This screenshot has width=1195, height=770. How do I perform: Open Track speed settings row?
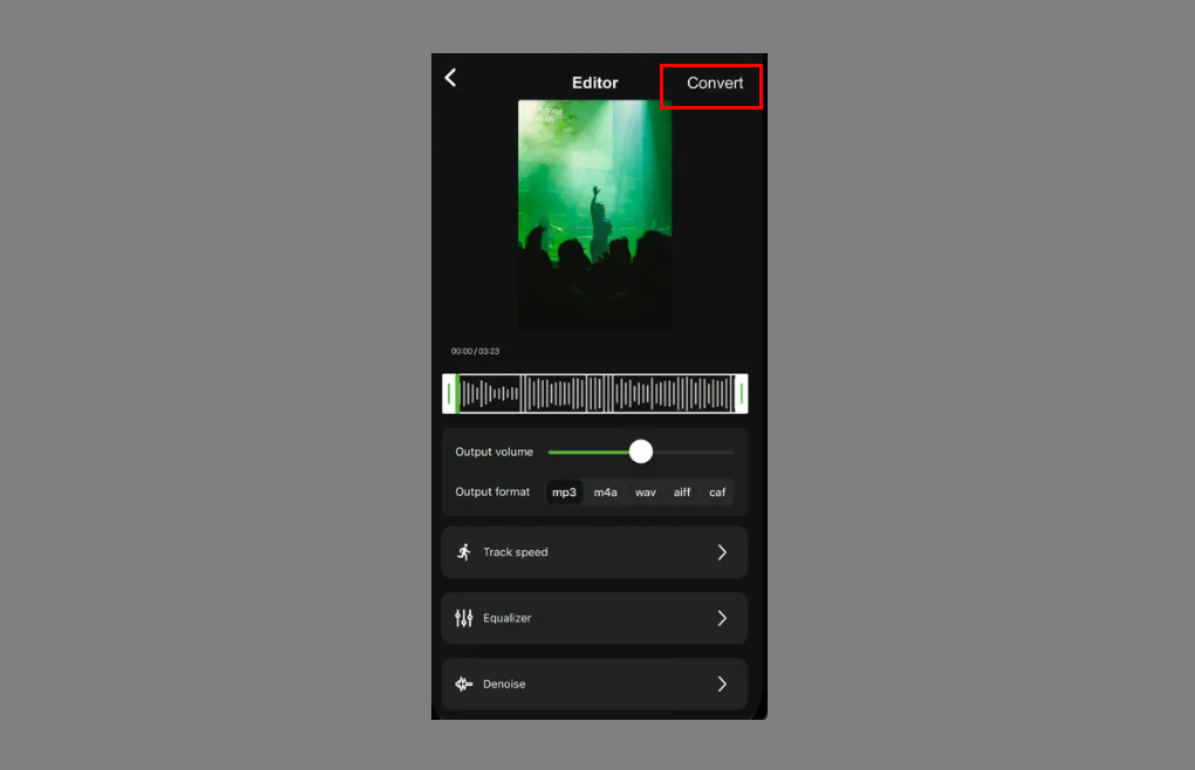click(594, 552)
